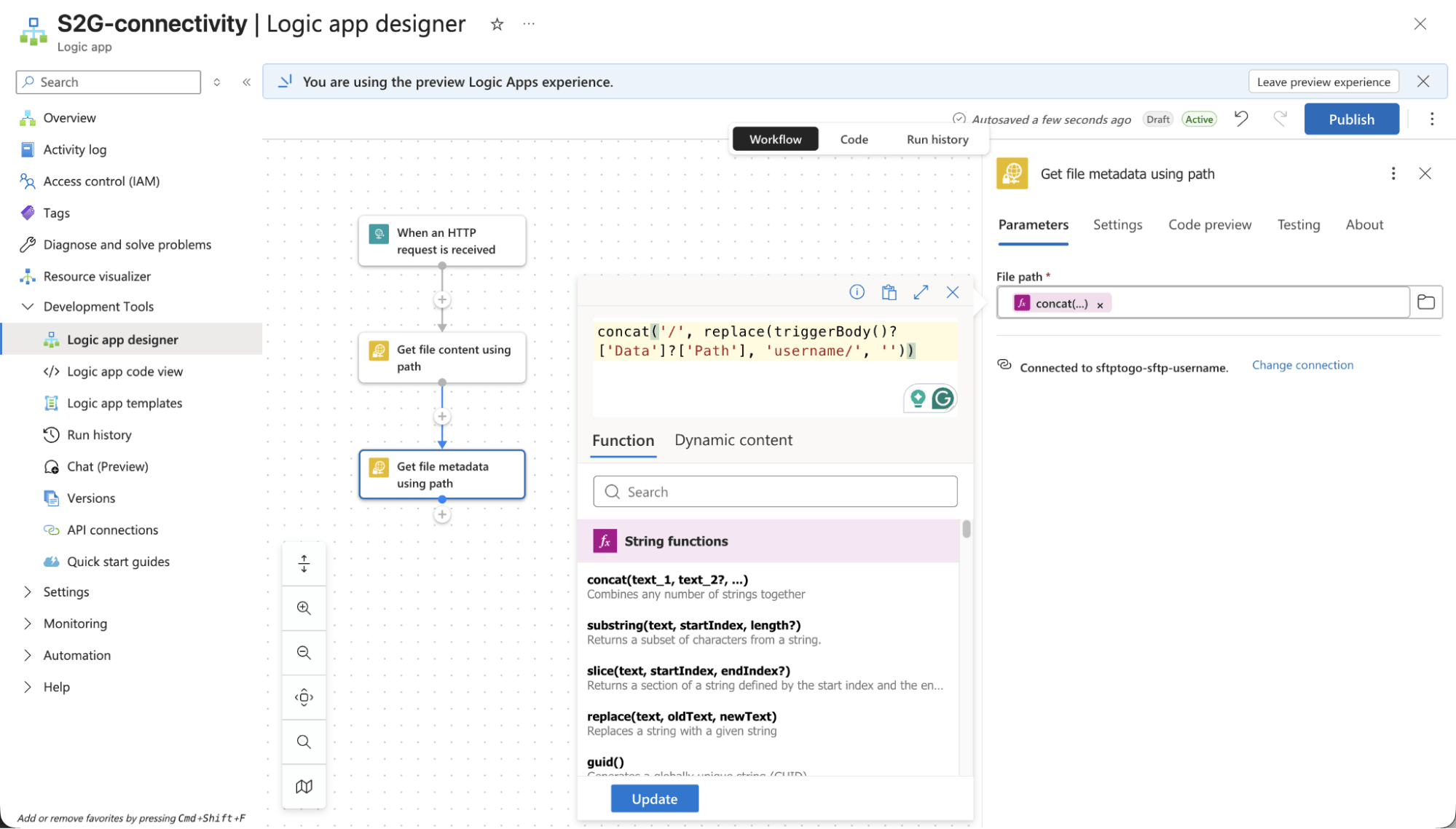Click Leave preview experience
Image resolution: width=1456 pixels, height=829 pixels.
tap(1323, 82)
